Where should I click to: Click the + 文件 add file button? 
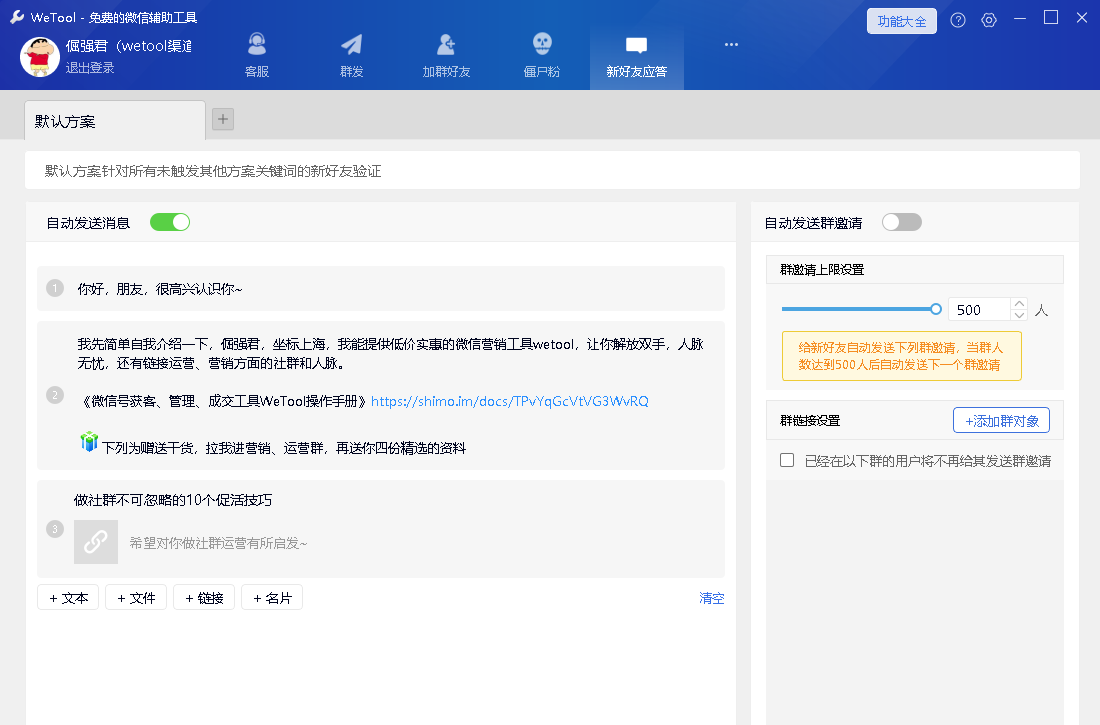136,597
